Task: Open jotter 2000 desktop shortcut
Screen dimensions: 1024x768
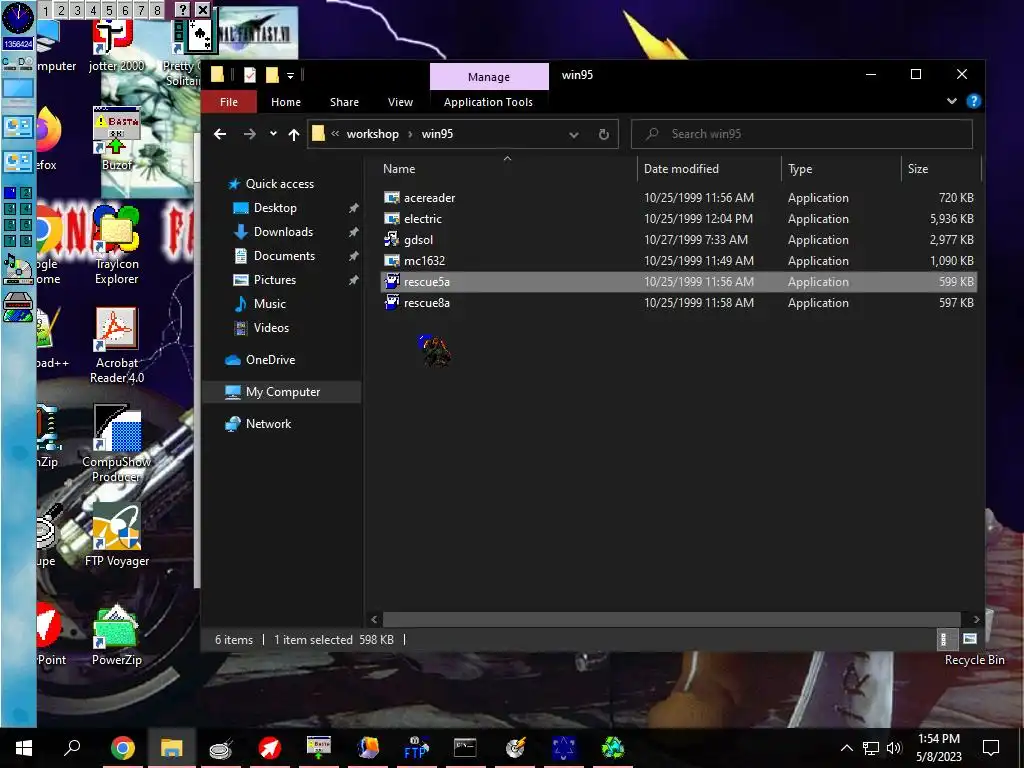Action: tap(116, 46)
